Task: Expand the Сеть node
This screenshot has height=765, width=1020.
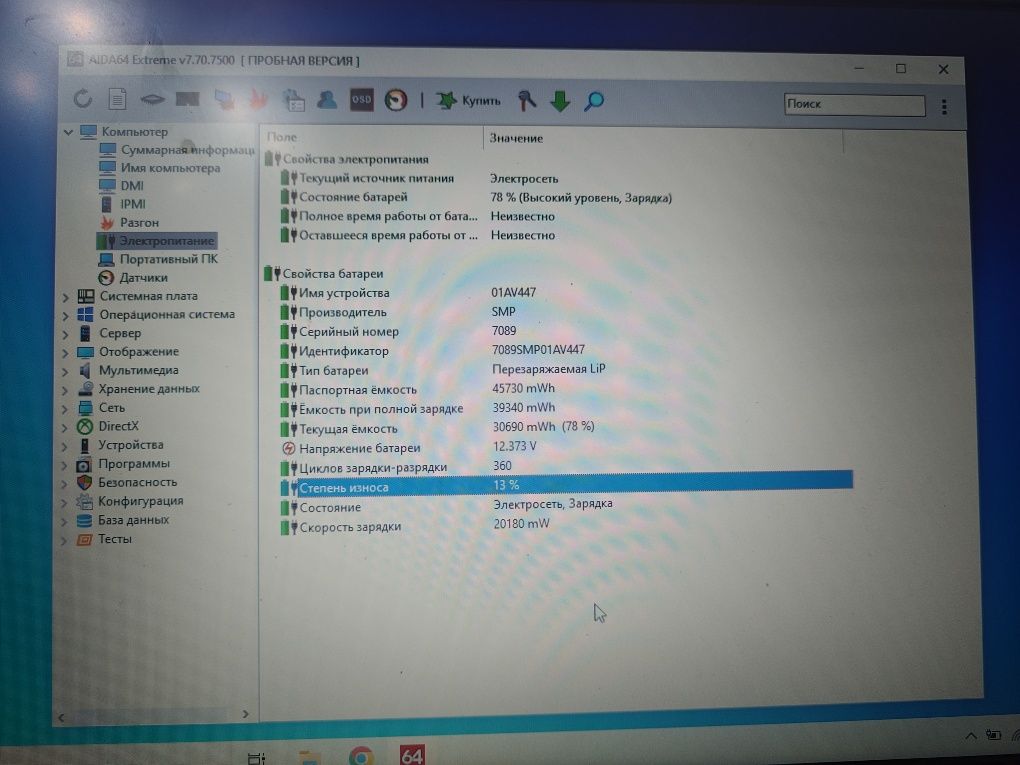Action: tap(65, 409)
